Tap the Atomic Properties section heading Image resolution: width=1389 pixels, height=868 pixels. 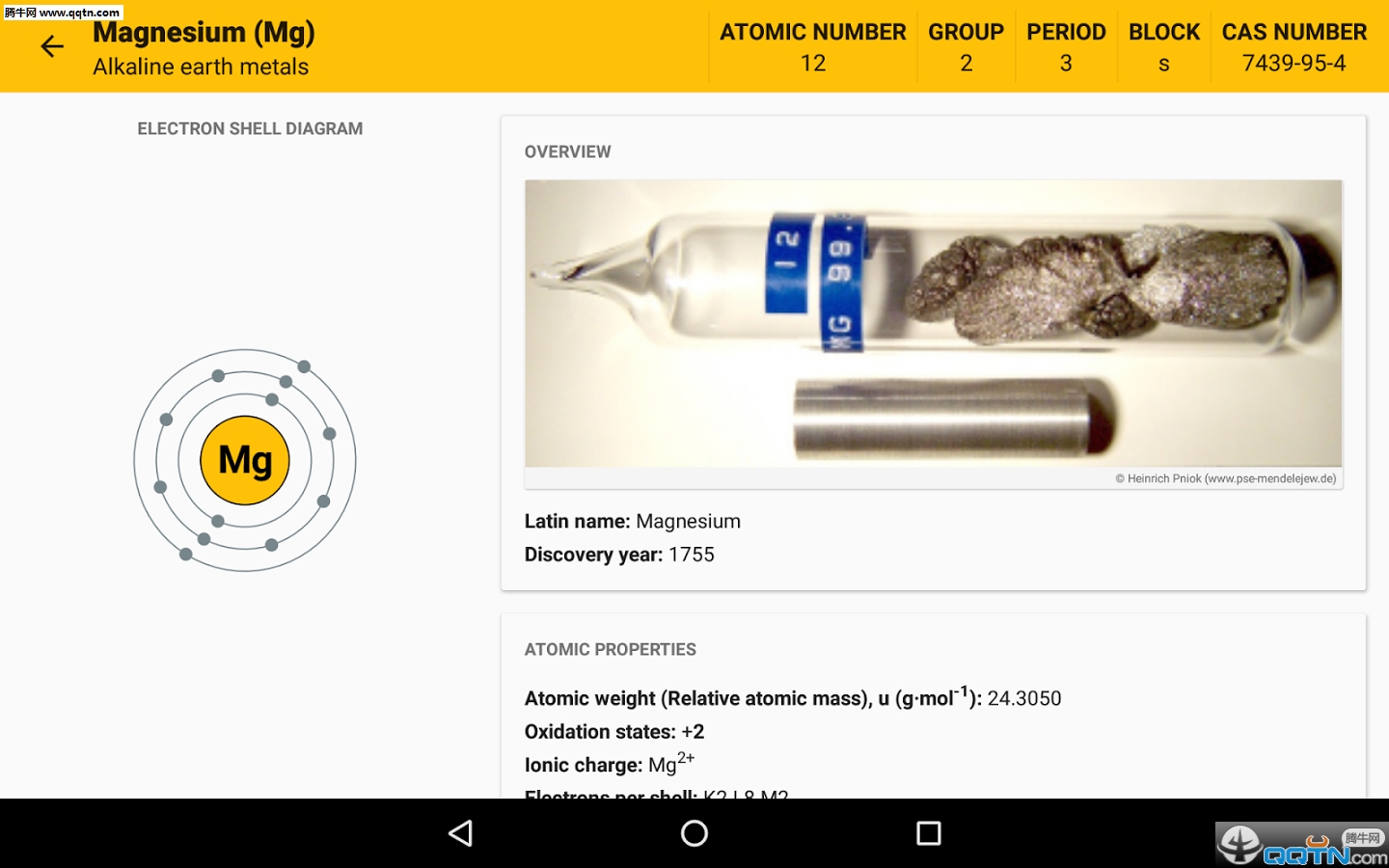611,649
